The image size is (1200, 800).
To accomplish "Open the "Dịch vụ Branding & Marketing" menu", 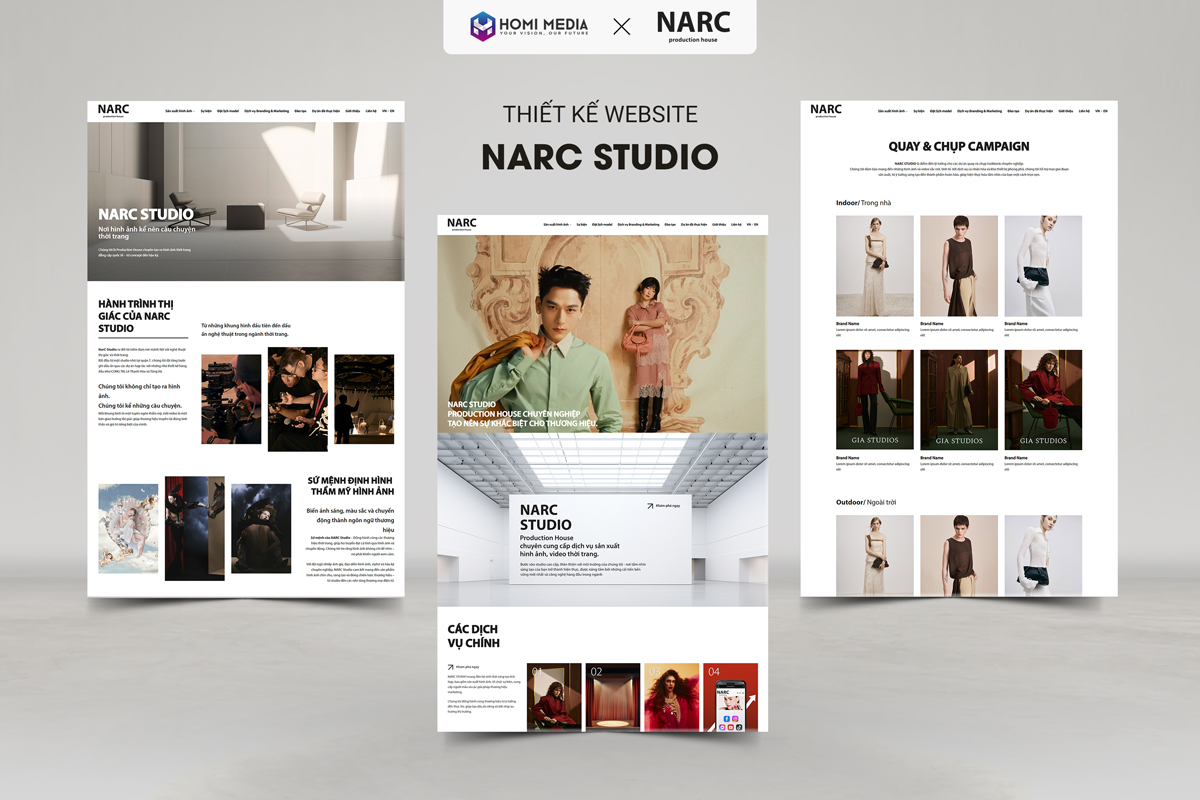I will 638,224.
